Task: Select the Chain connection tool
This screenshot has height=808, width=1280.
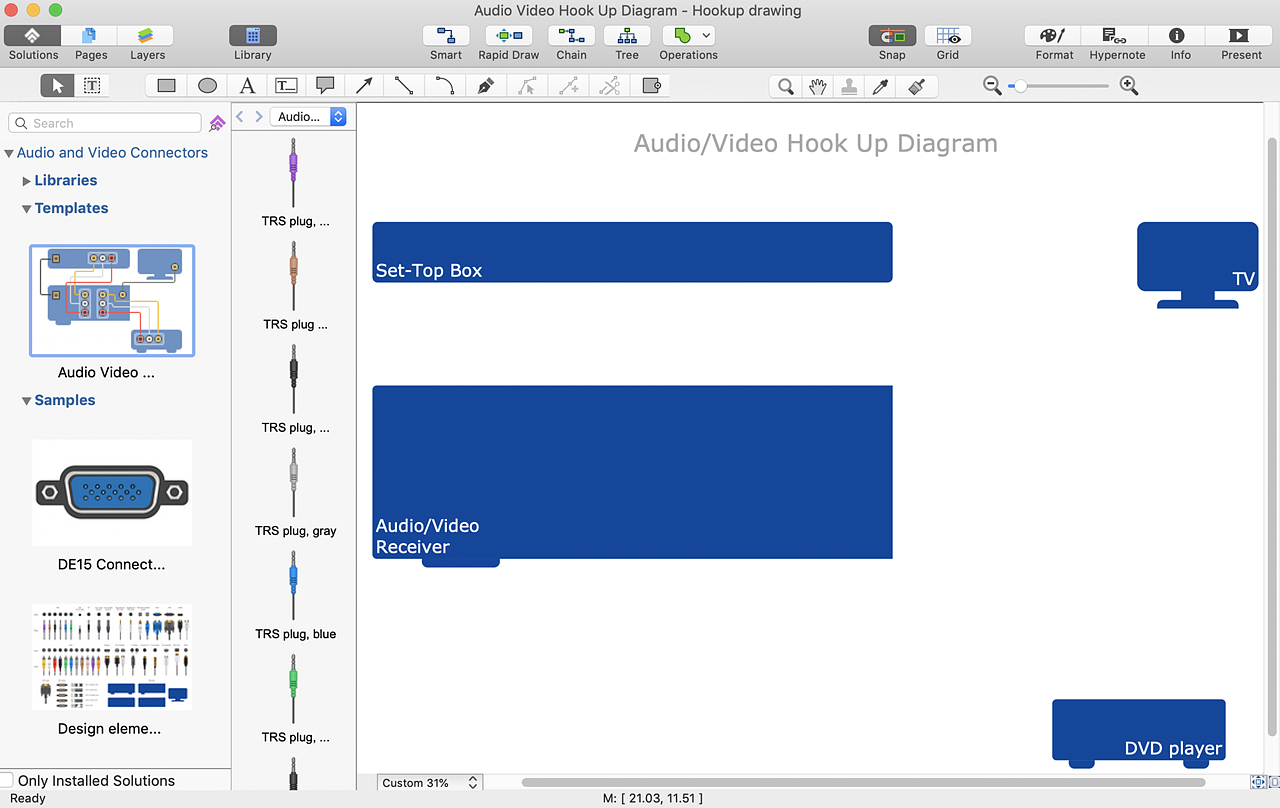Action: pyautogui.click(x=571, y=36)
